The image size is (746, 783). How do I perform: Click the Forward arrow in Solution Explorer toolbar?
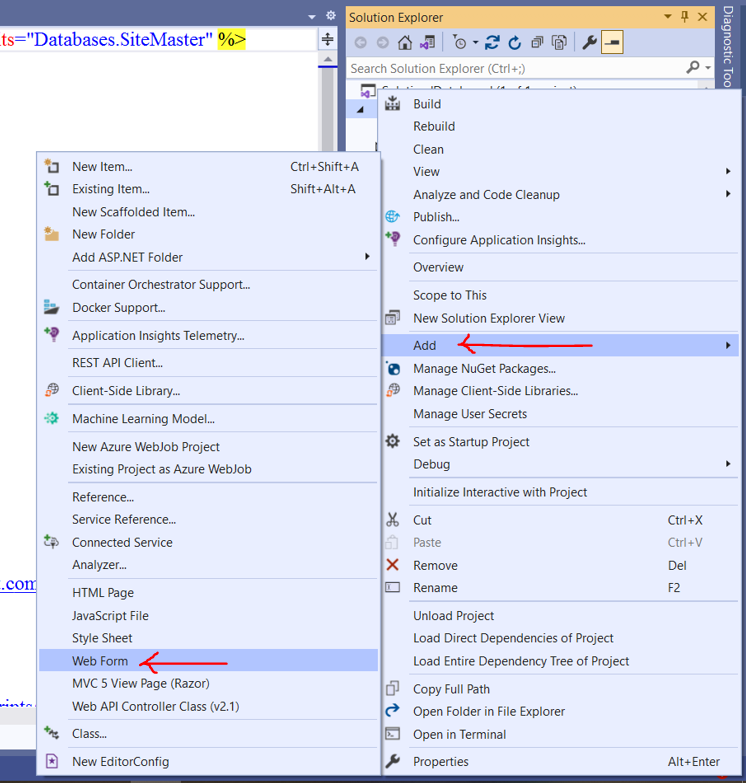coord(382,43)
